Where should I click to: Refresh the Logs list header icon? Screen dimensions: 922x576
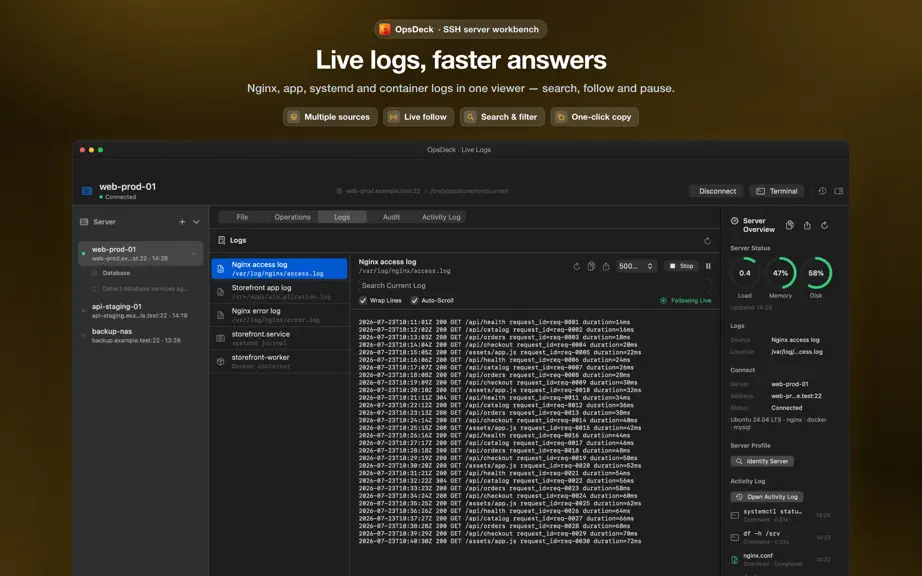pos(707,241)
